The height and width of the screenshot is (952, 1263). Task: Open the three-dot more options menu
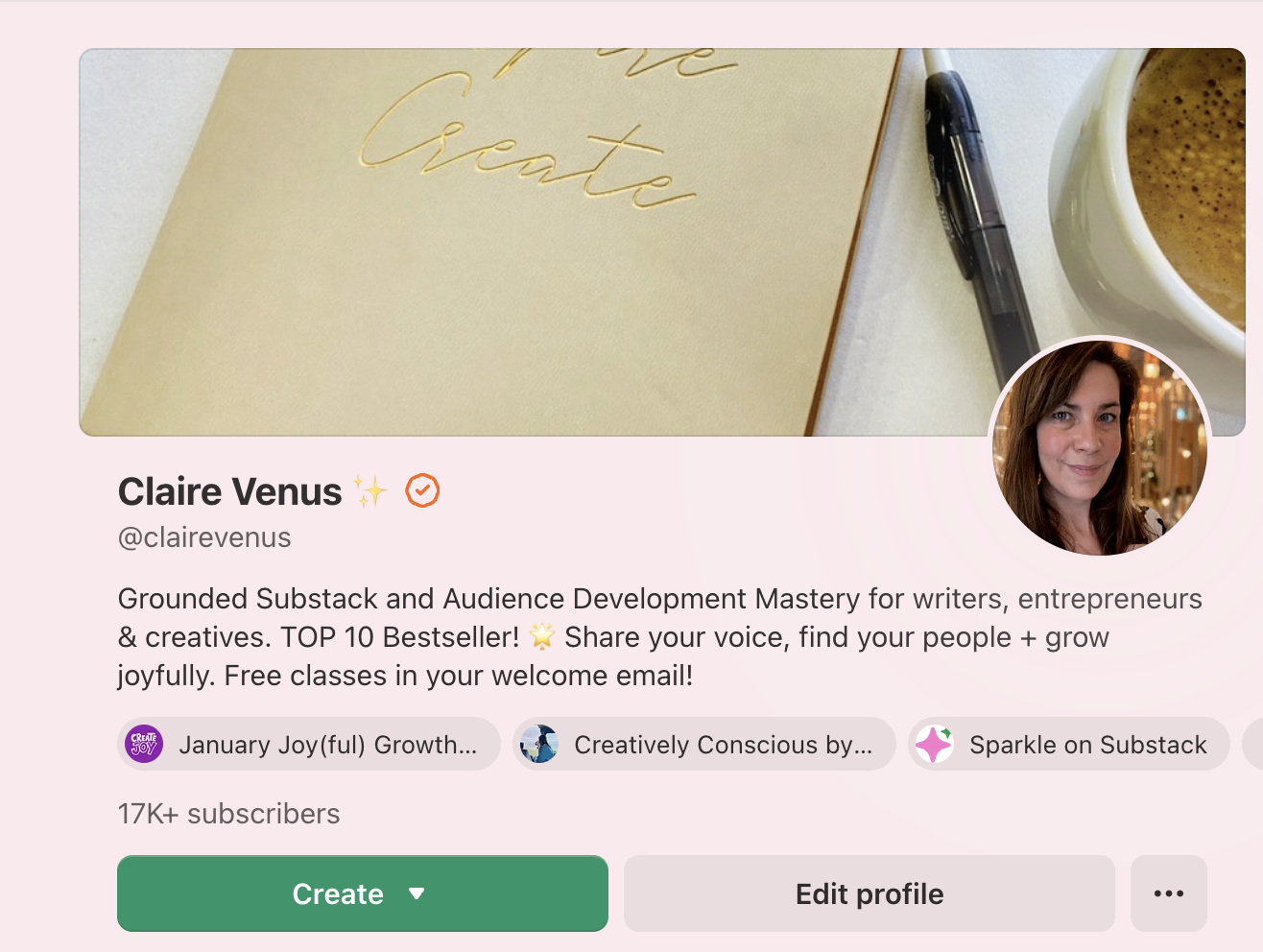(x=1168, y=893)
